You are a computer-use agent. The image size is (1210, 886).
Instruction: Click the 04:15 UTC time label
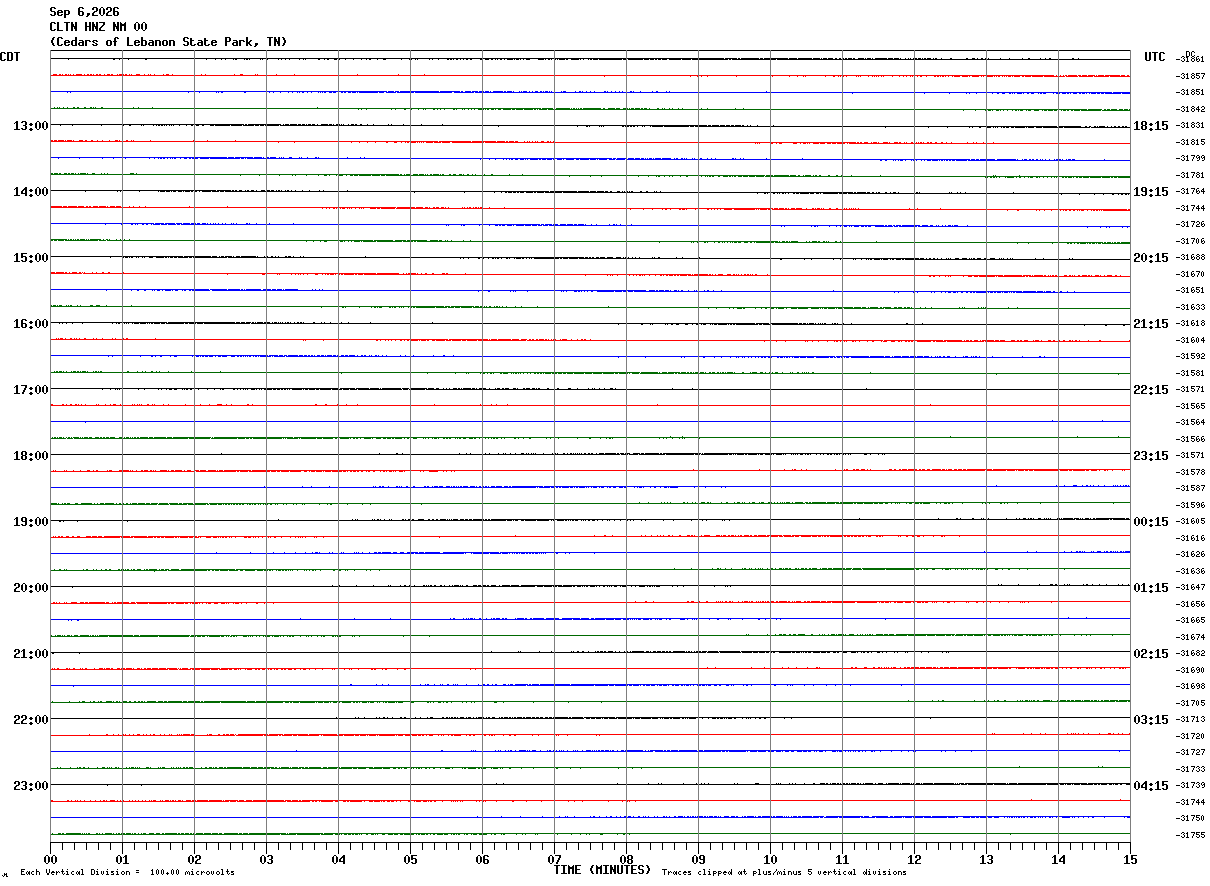click(x=1150, y=786)
